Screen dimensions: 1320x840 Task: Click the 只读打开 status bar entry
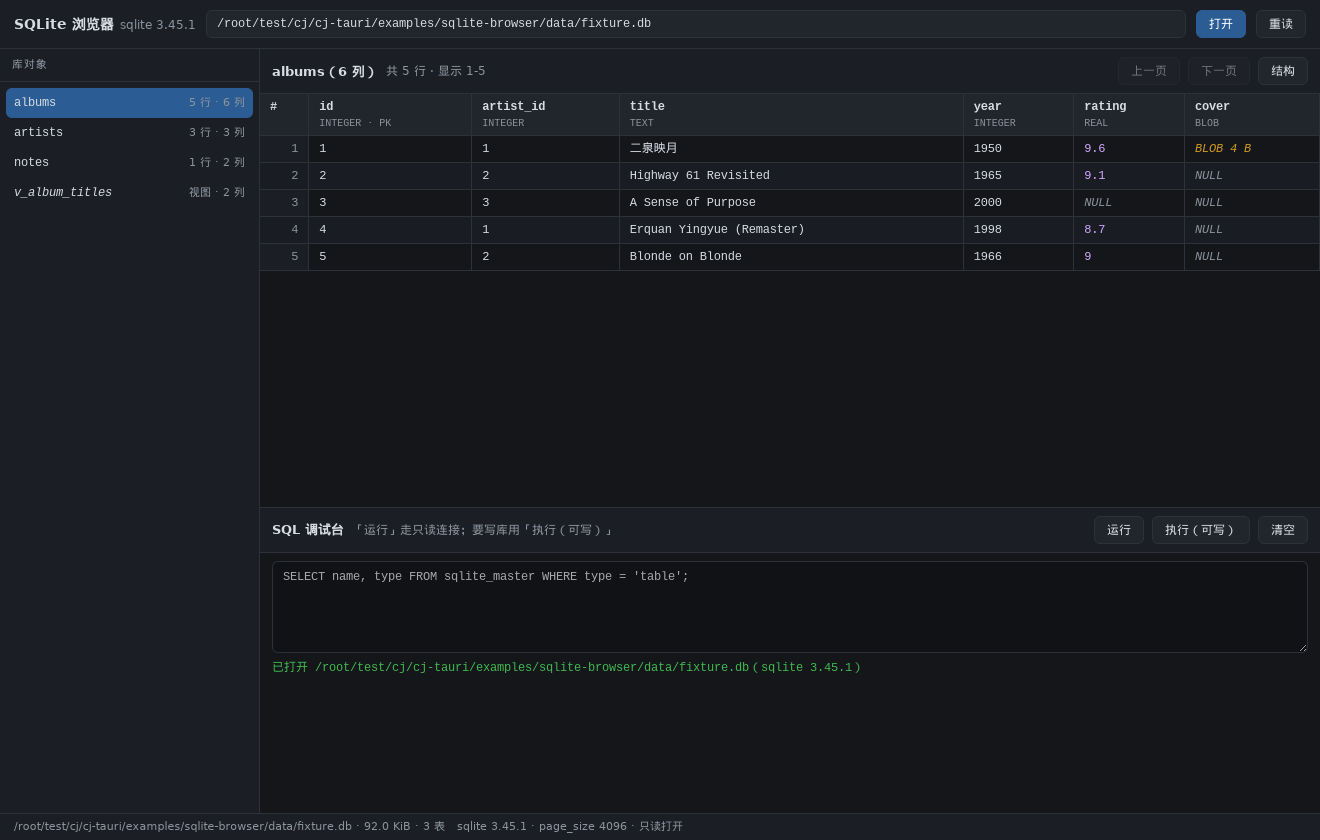[661, 827]
